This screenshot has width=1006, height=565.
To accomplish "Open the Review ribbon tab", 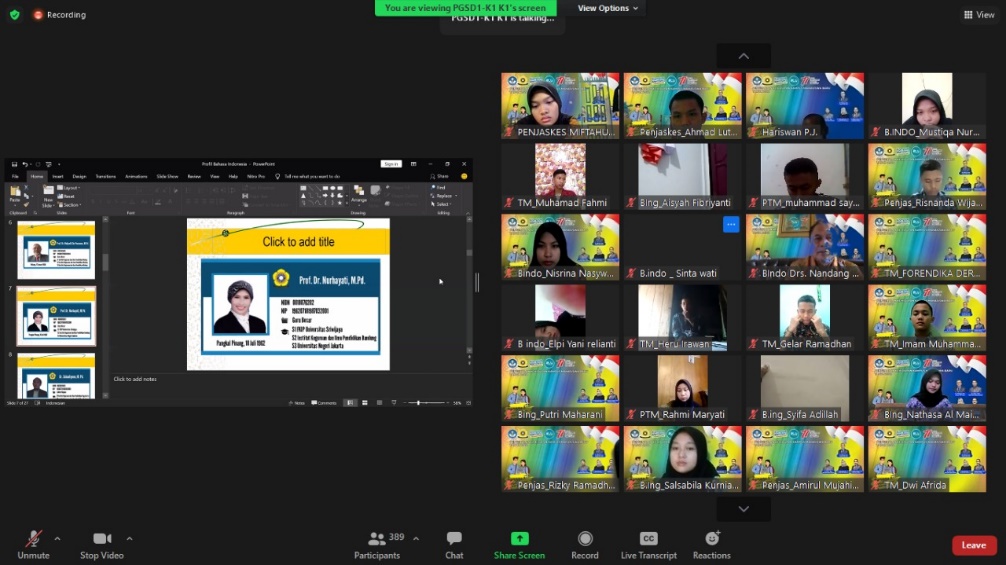I will 194,176.
